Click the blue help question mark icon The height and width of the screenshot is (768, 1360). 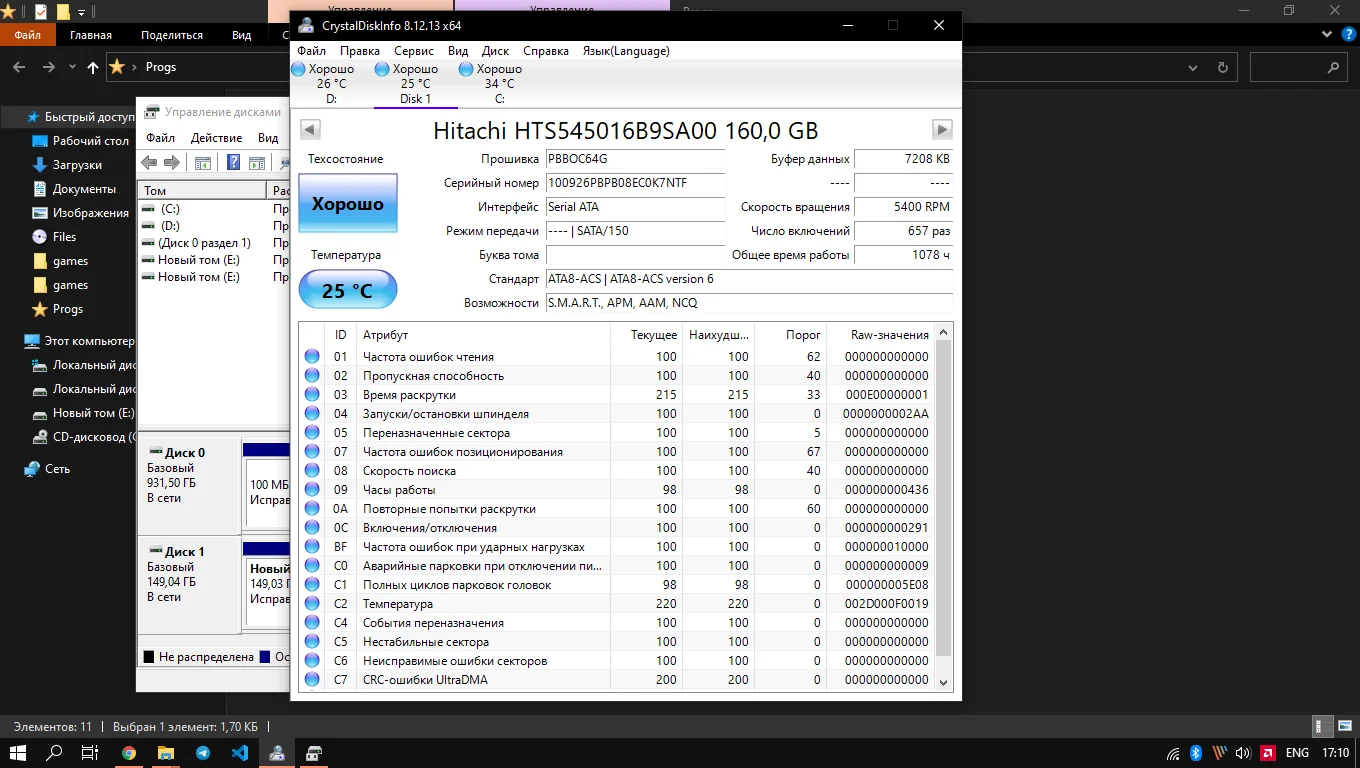(x=233, y=163)
